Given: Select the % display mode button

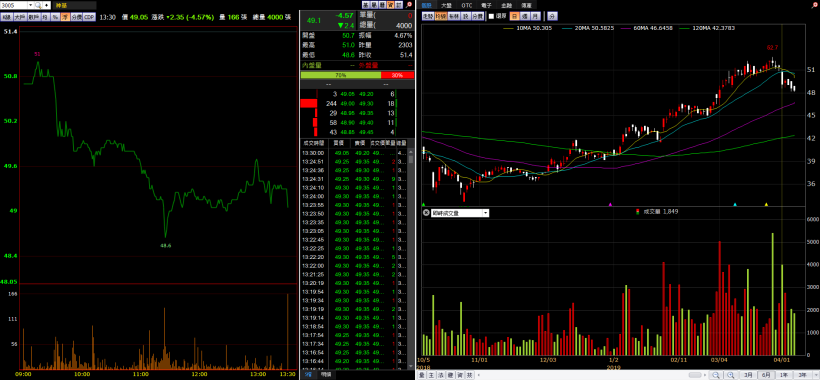Looking at the screenshot, I should click(55, 17).
